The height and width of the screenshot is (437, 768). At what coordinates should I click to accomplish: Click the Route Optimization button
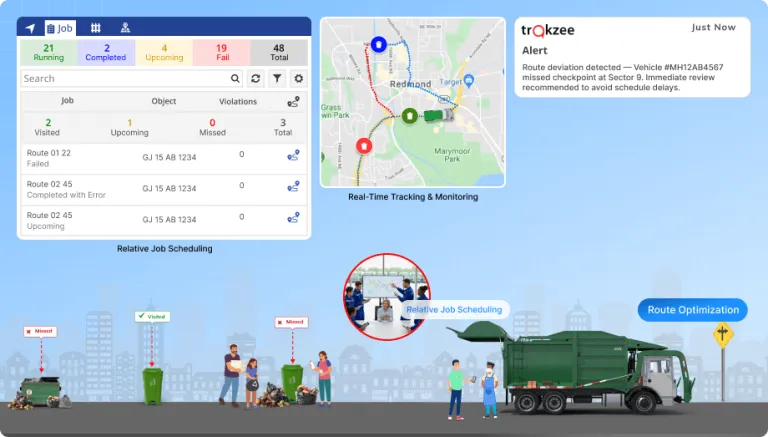point(693,310)
